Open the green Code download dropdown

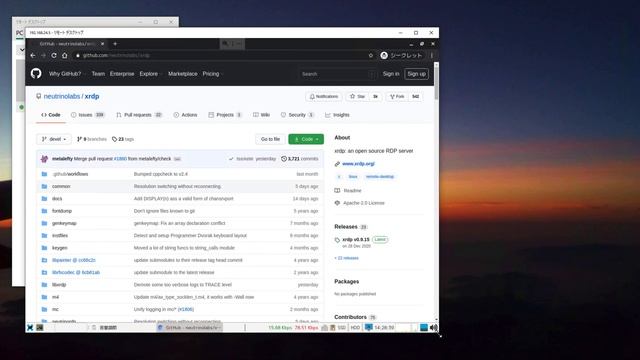pos(306,139)
